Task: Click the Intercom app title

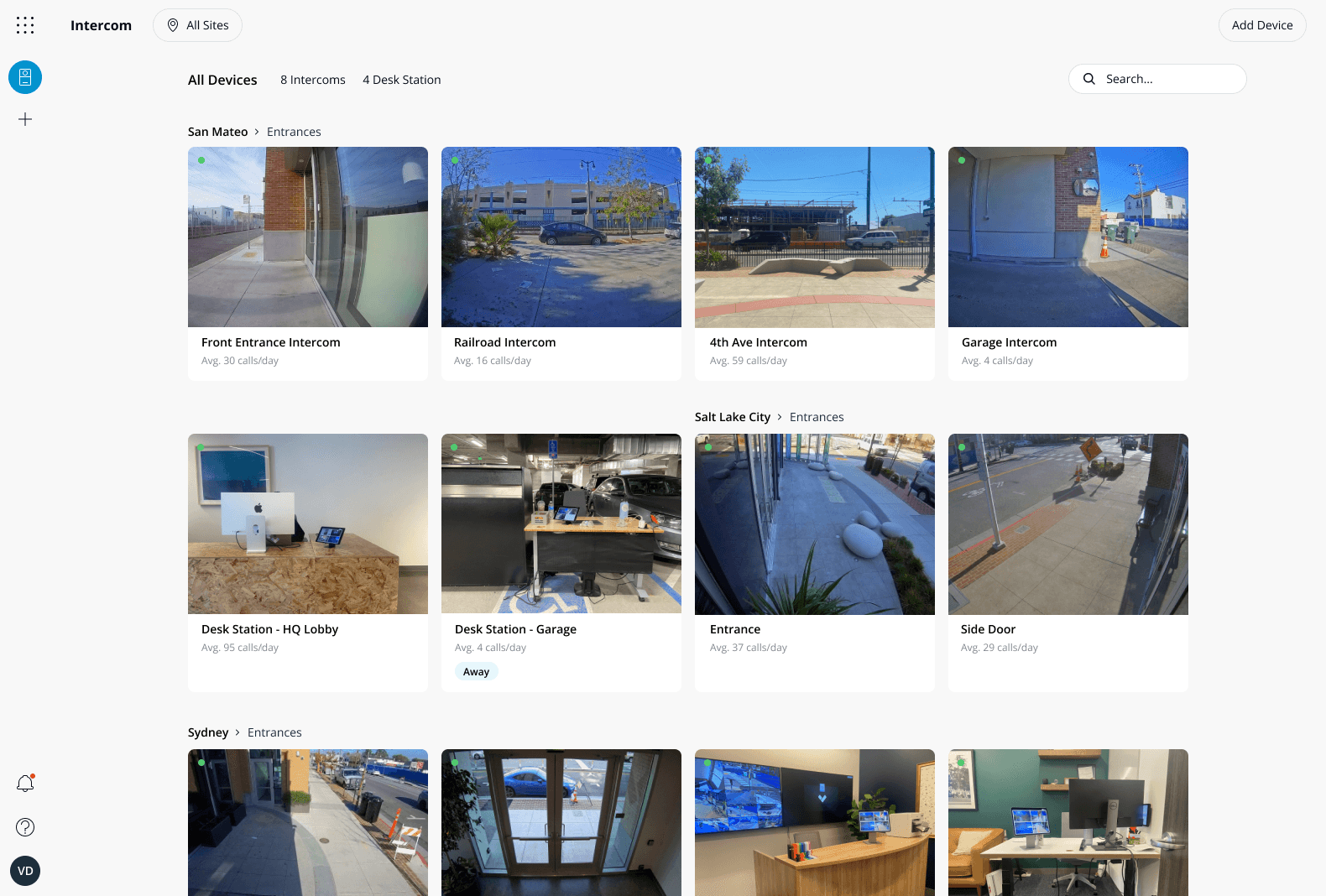Action: coord(101,25)
